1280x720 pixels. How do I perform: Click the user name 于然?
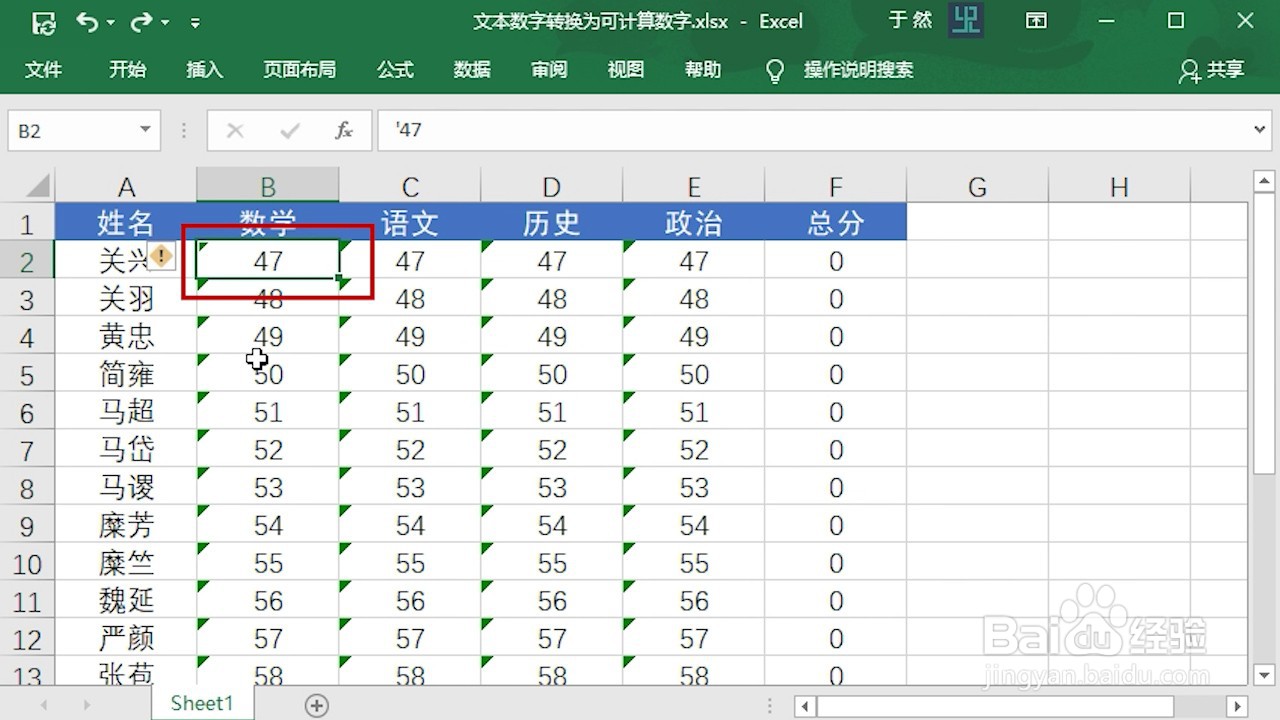[910, 21]
